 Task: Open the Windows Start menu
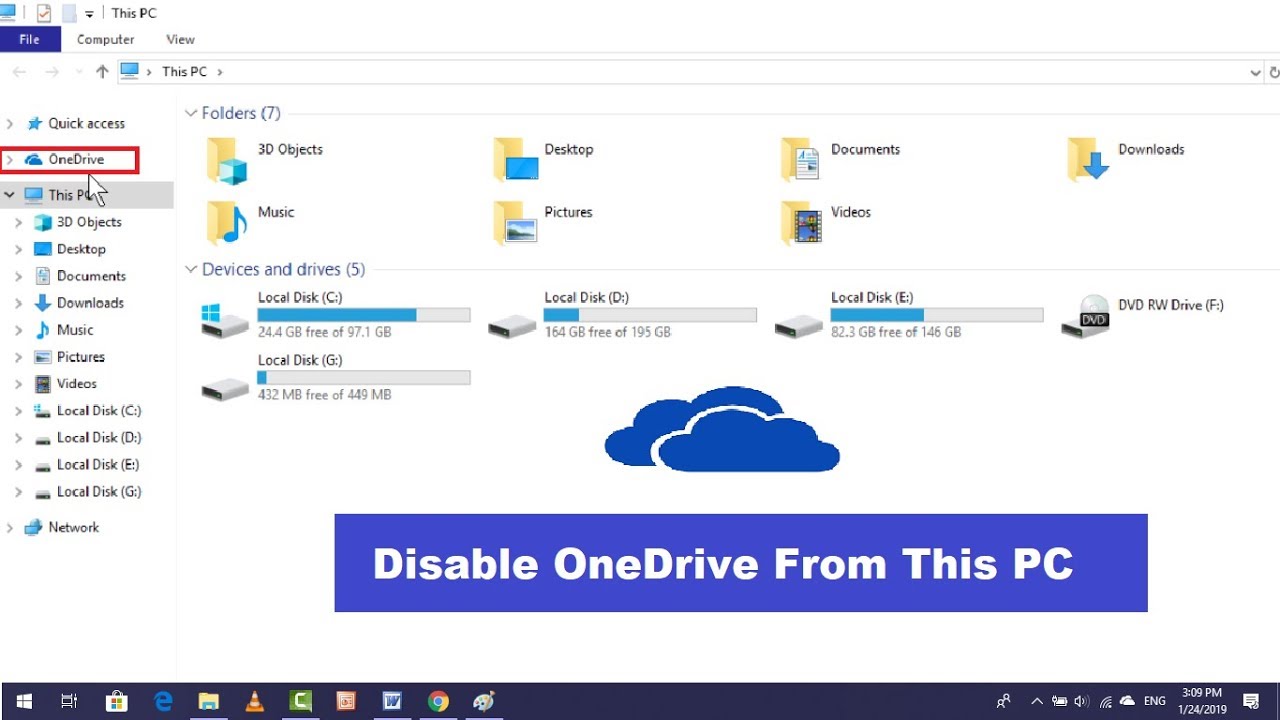pyautogui.click(x=23, y=701)
